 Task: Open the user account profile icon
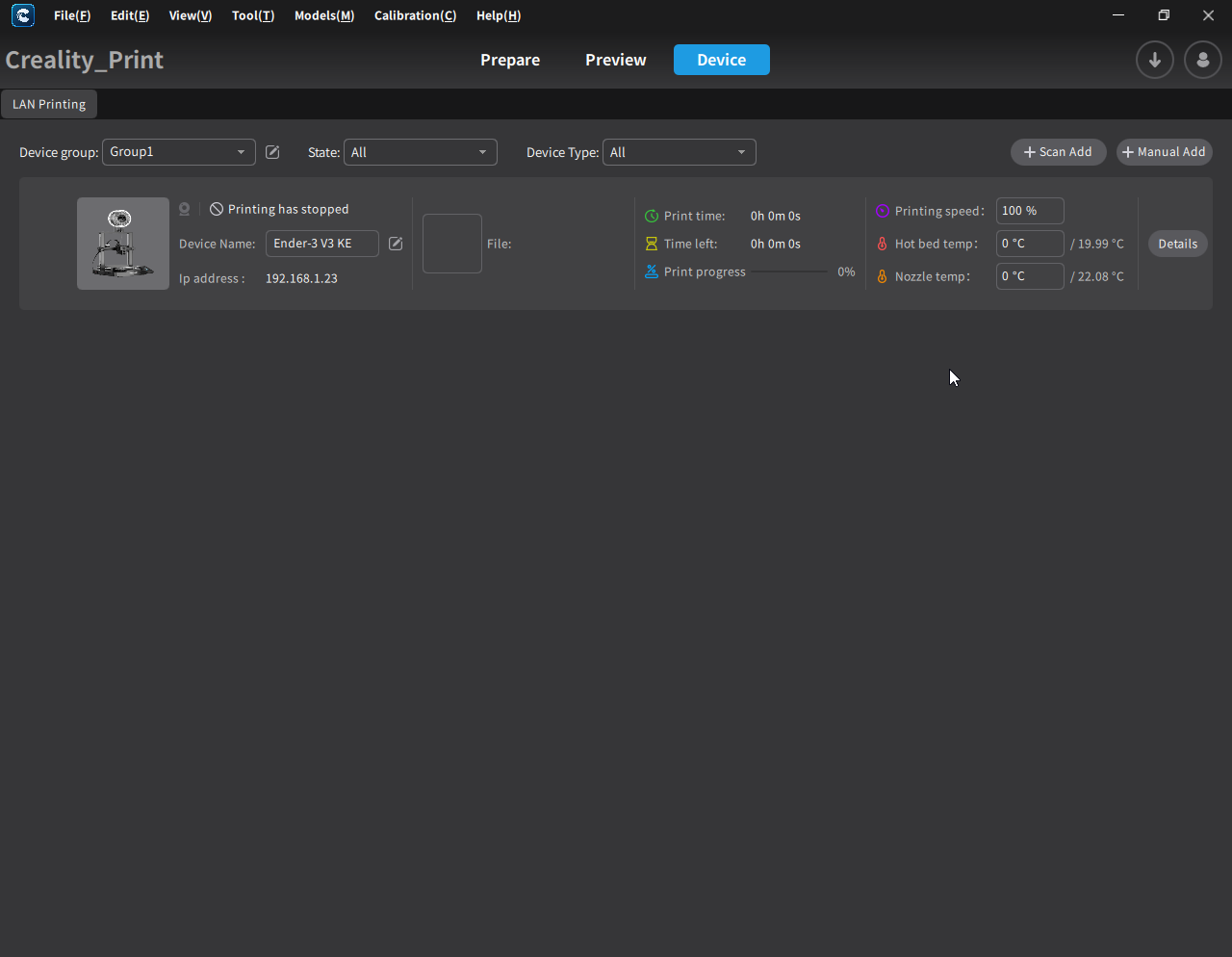(x=1203, y=60)
